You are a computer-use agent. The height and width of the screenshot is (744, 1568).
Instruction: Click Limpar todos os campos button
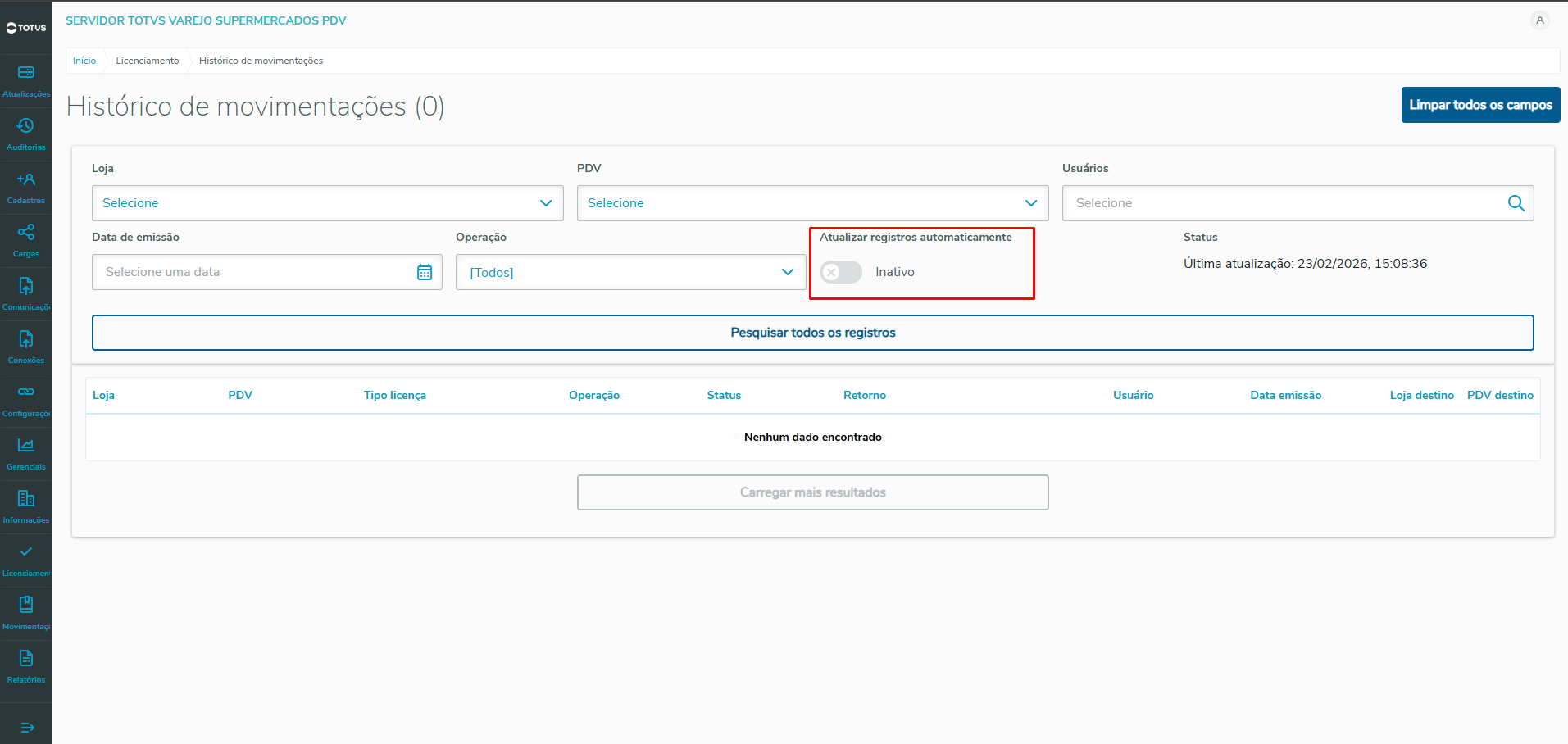click(1480, 105)
